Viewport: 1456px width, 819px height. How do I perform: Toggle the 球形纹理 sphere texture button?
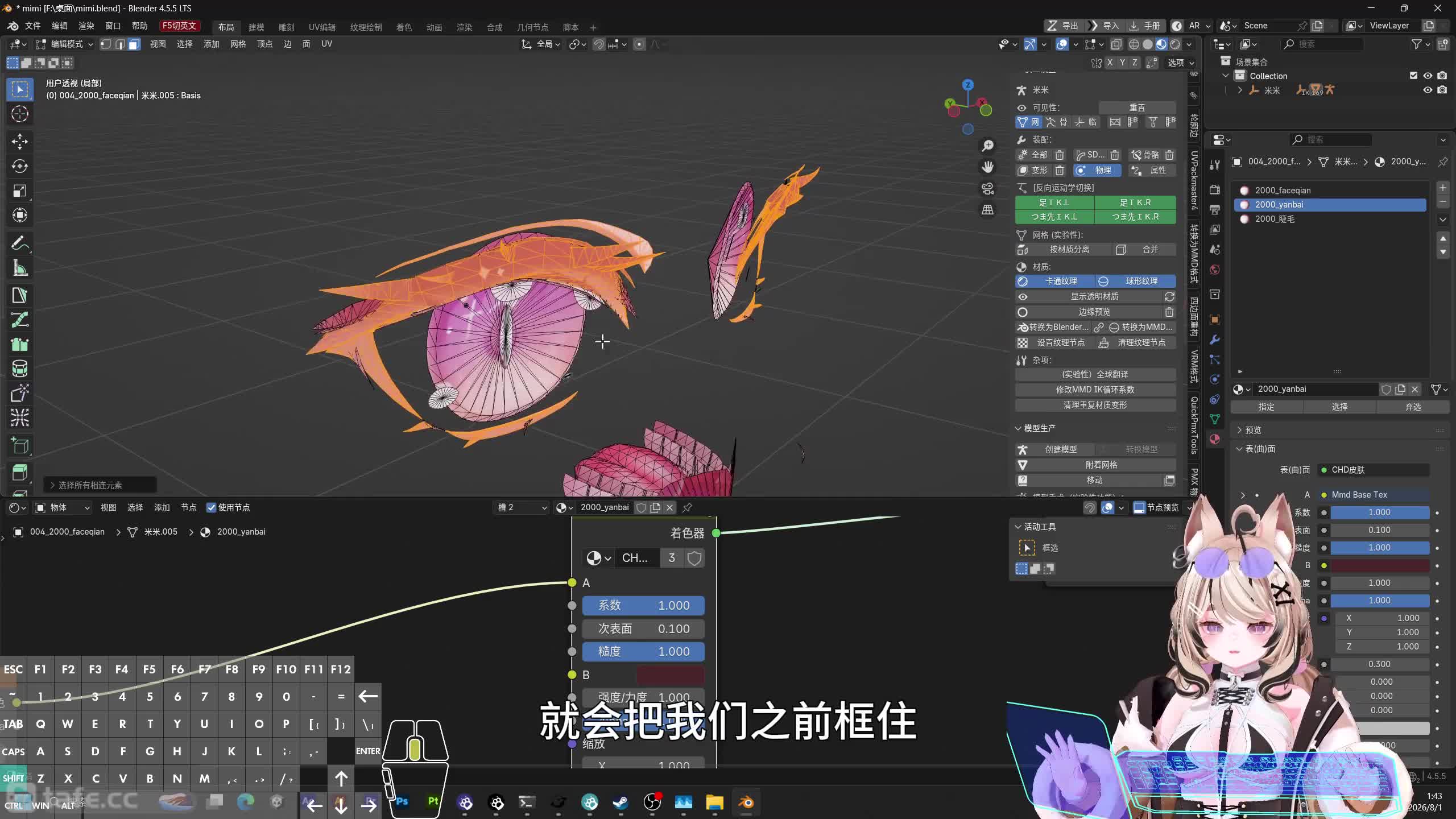(x=1135, y=282)
